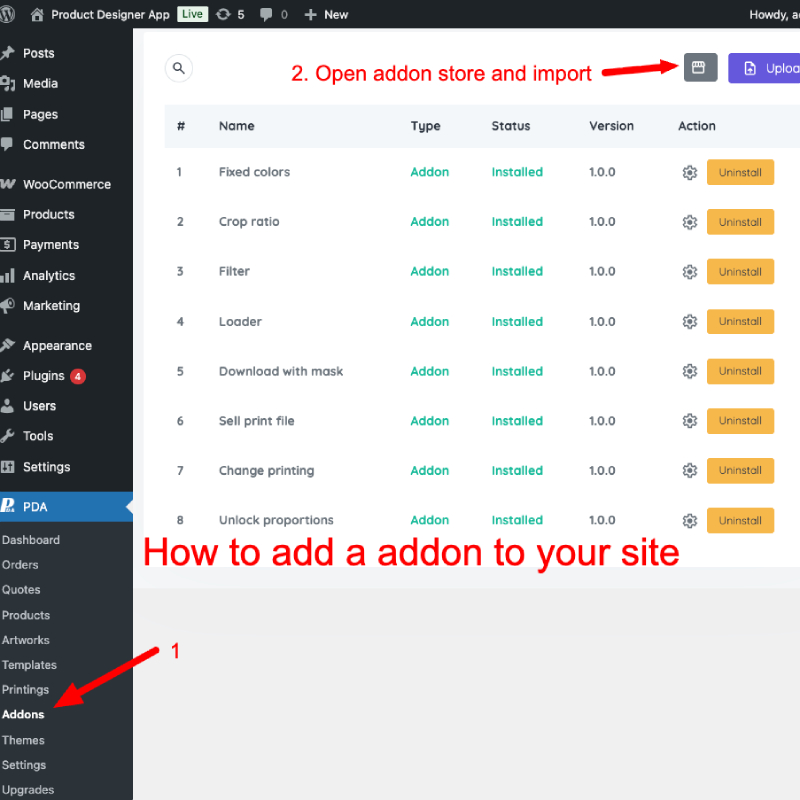Uninstall the Download with mask addon

click(740, 371)
